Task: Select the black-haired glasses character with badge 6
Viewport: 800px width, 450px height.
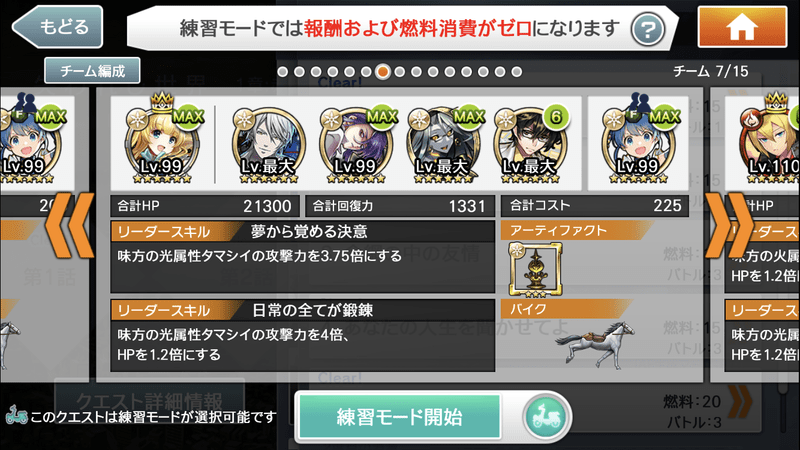Action: (529, 143)
